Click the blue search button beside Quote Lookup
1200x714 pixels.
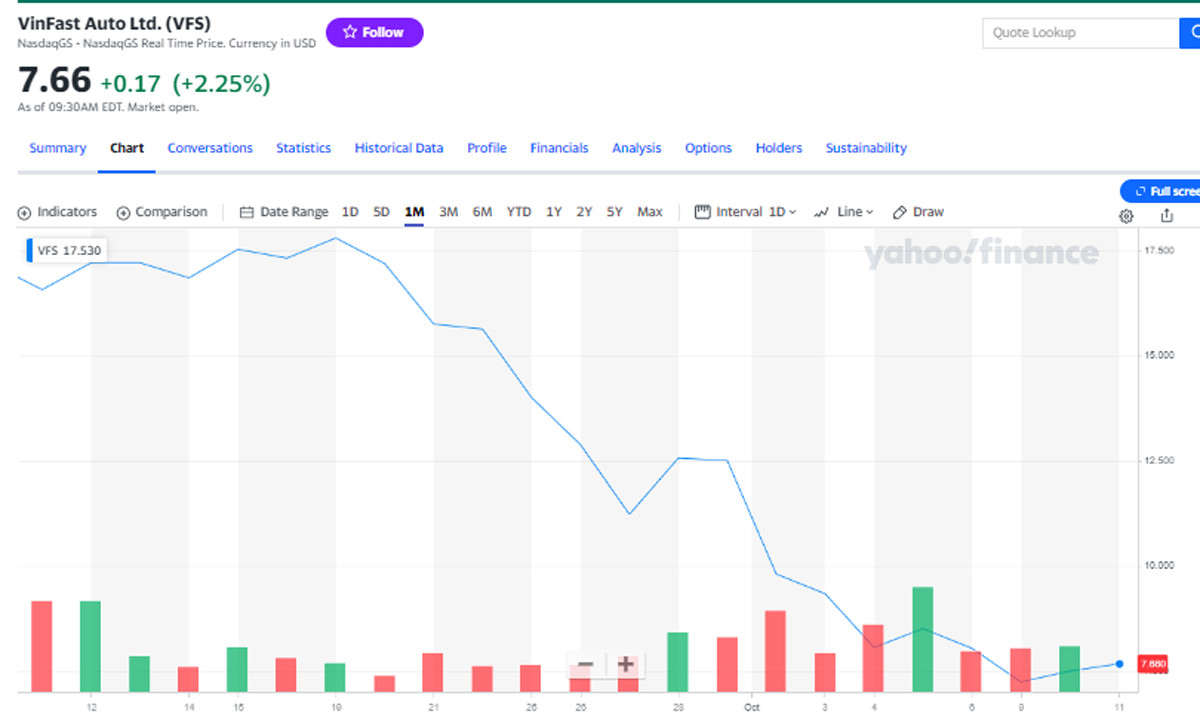point(1190,33)
